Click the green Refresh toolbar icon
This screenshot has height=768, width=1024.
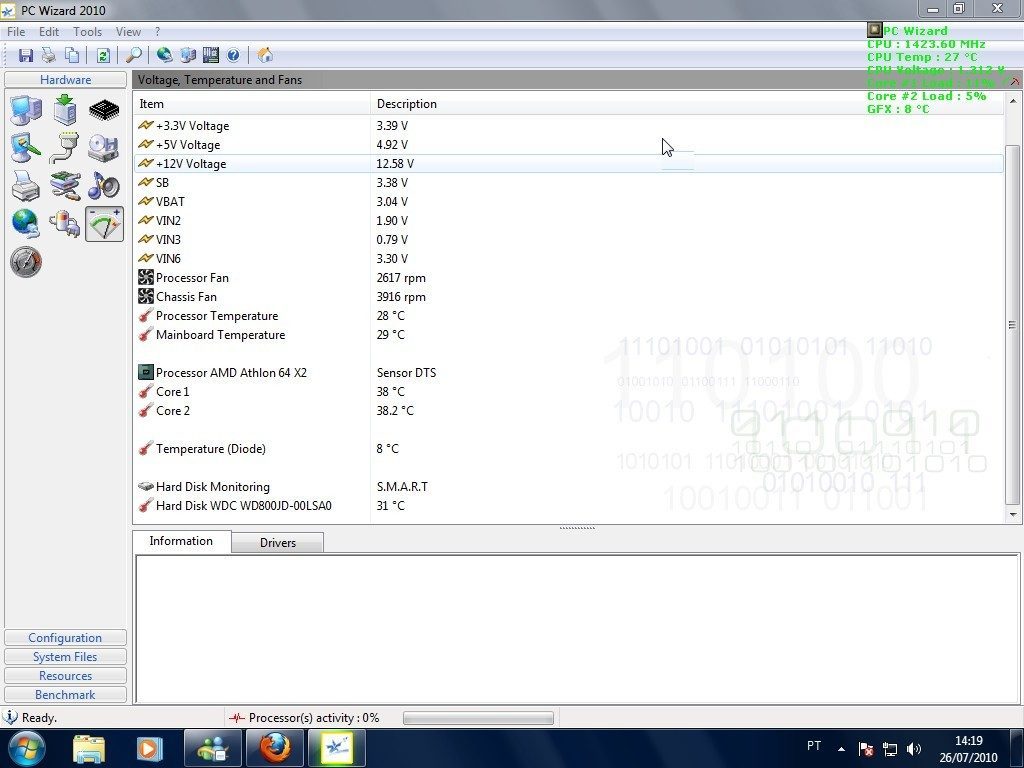[103, 56]
